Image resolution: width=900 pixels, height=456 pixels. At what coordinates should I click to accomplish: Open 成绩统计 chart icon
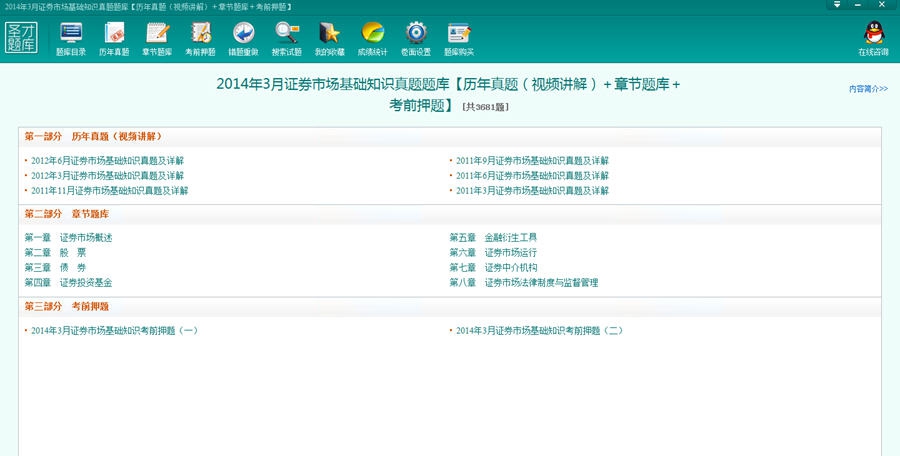[373, 38]
